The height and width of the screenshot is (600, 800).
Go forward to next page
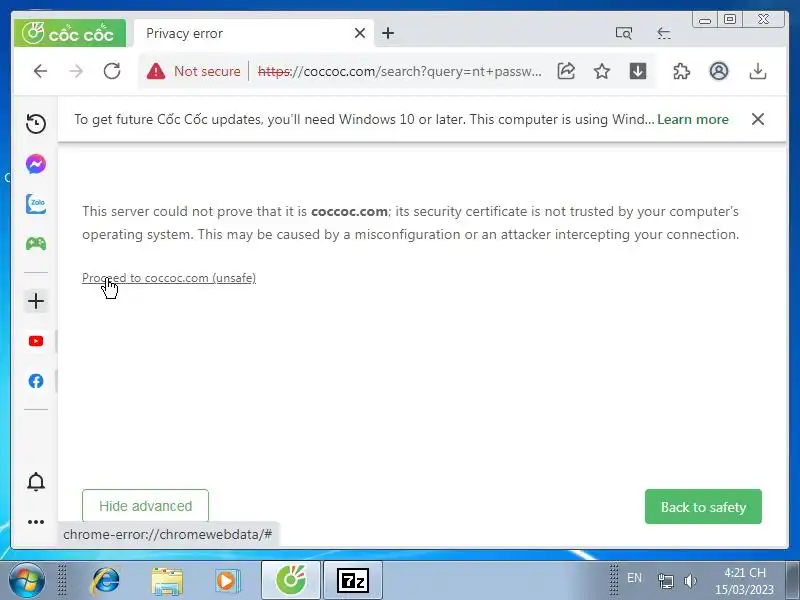76,71
